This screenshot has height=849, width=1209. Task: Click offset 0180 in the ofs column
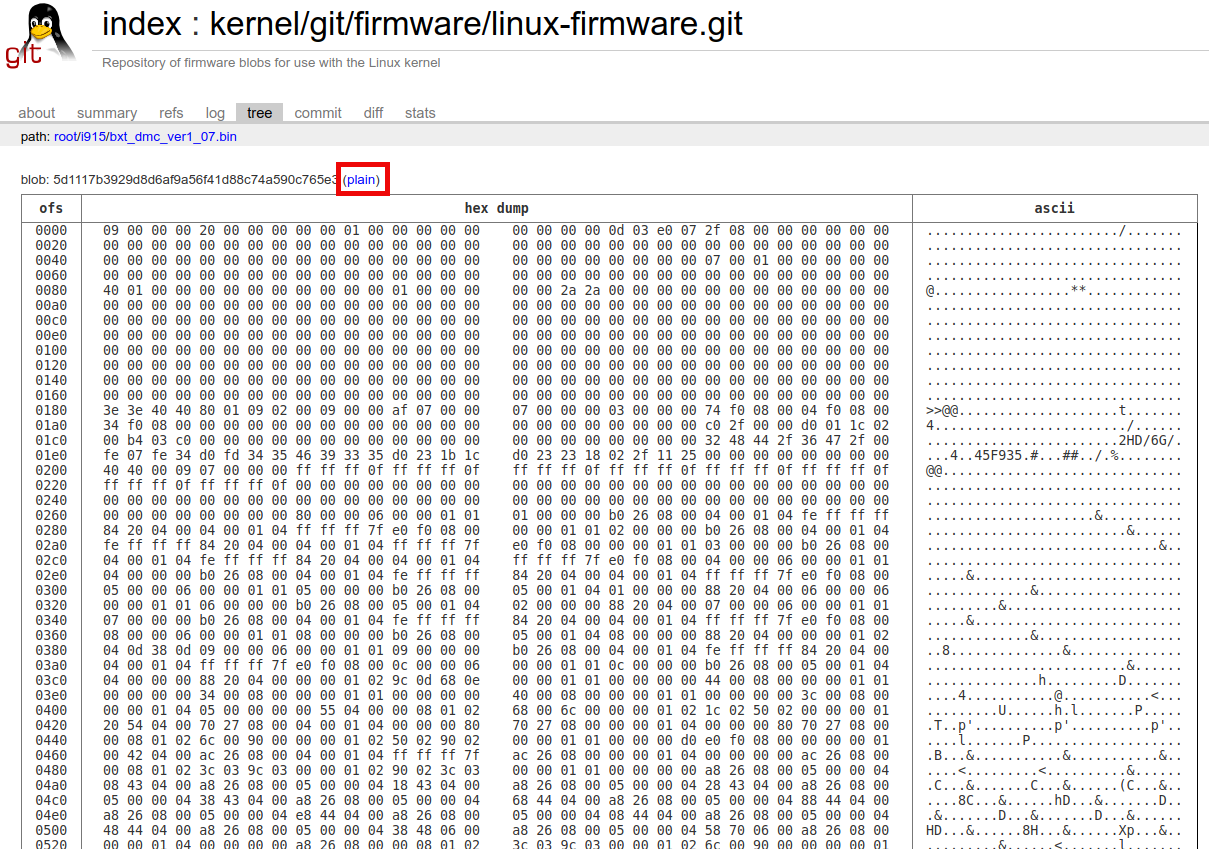51,411
